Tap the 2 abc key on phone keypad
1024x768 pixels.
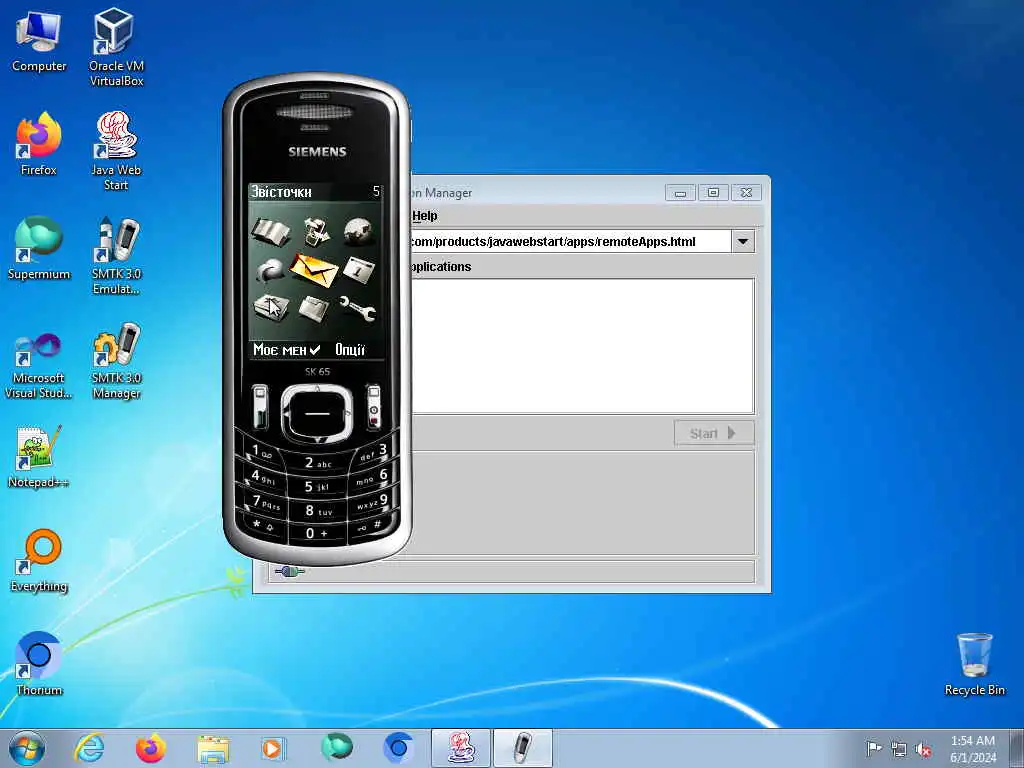317,463
